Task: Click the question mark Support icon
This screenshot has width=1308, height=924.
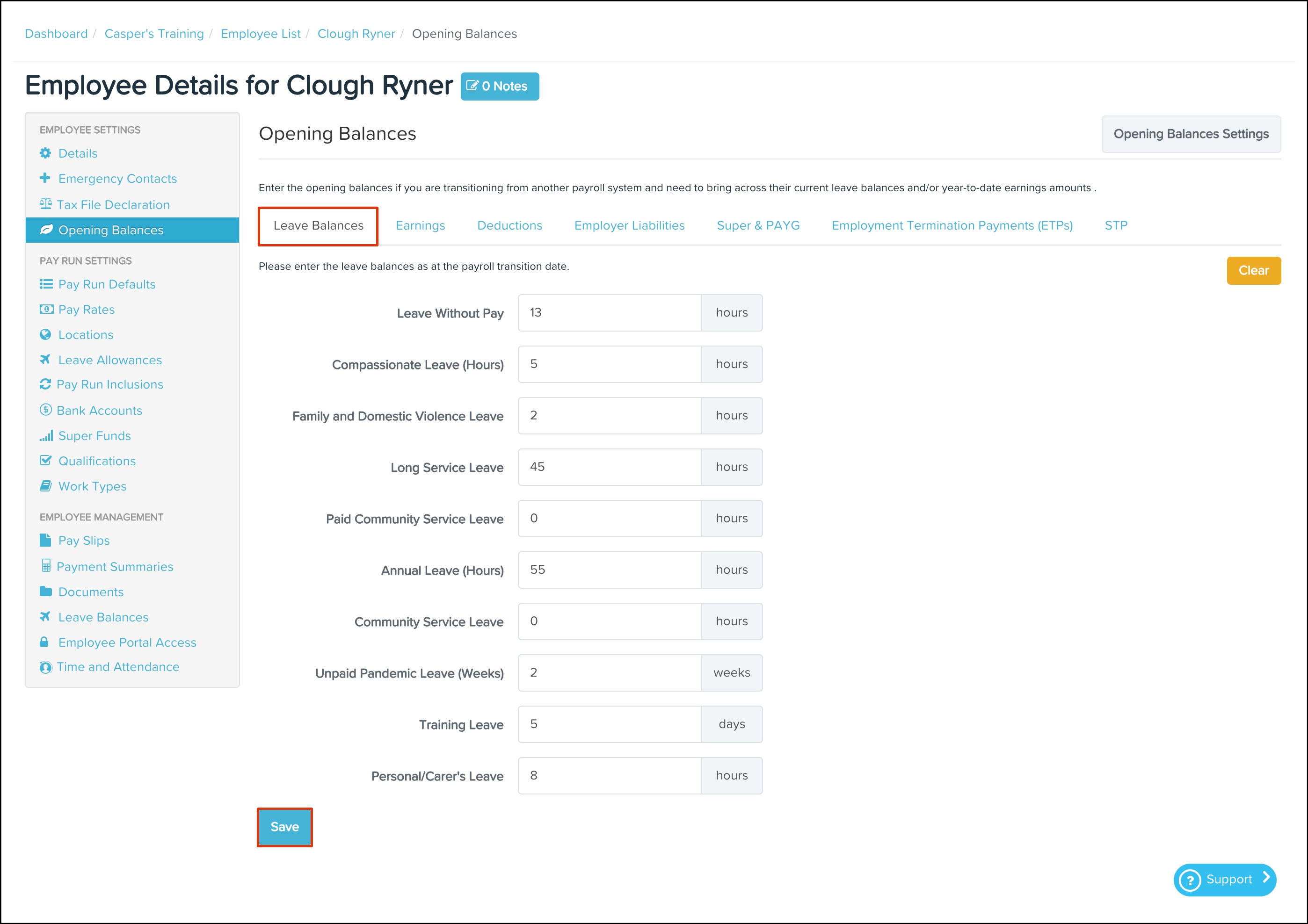Action: 1190,880
